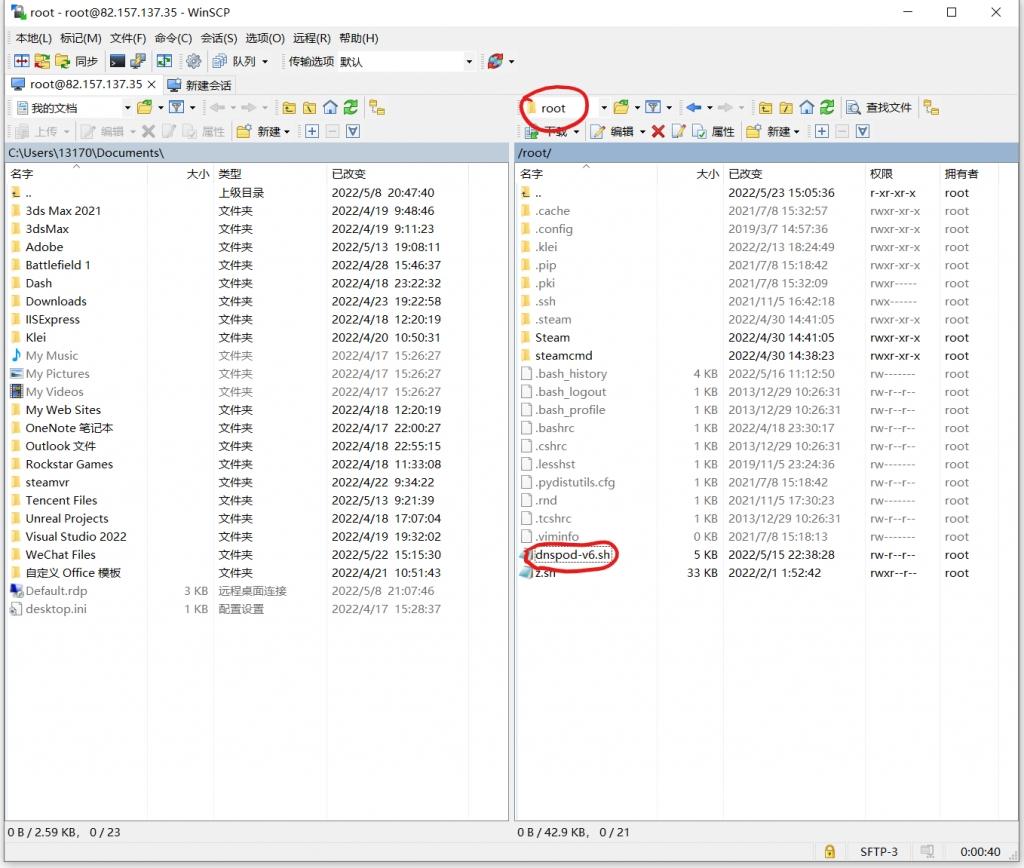This screenshot has width=1024, height=868.
Task: Click remote panel select files plus icon
Action: pos(822,131)
